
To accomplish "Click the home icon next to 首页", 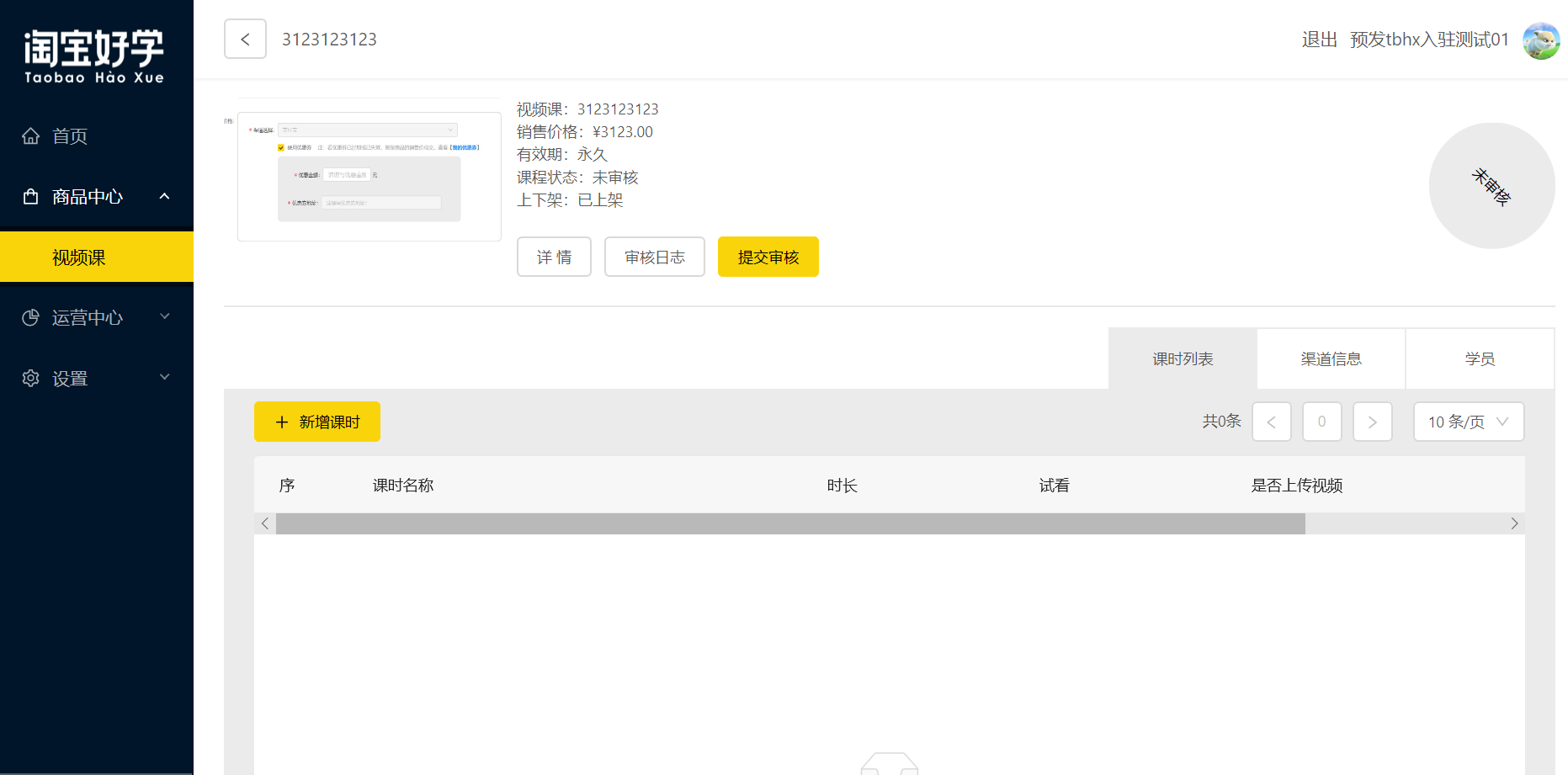I will tap(31, 135).
